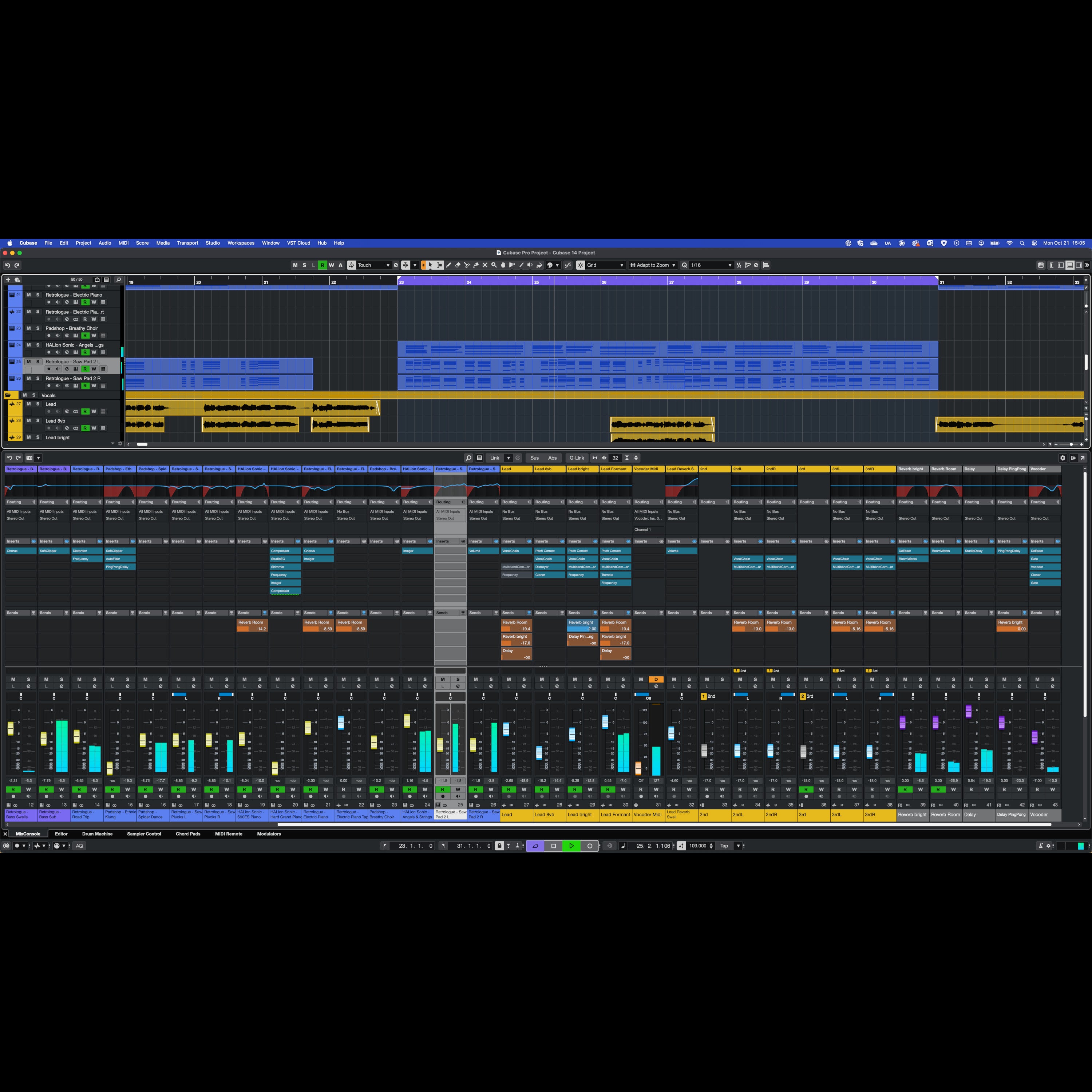Open the MixConsole Link dropdown arrow
Screen dimensions: 1092x1092
pos(508,458)
